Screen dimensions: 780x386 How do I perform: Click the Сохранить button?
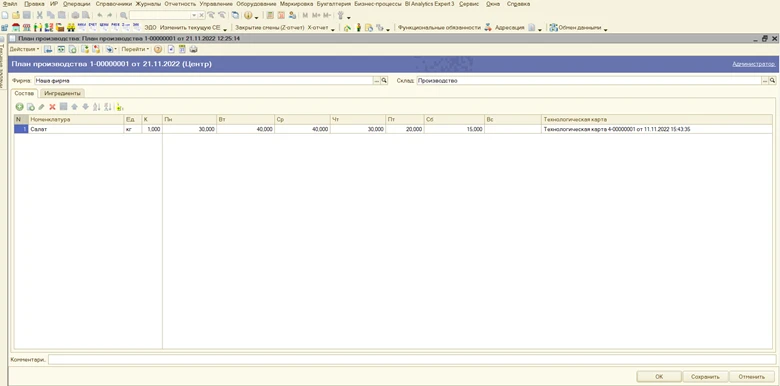click(x=705, y=377)
